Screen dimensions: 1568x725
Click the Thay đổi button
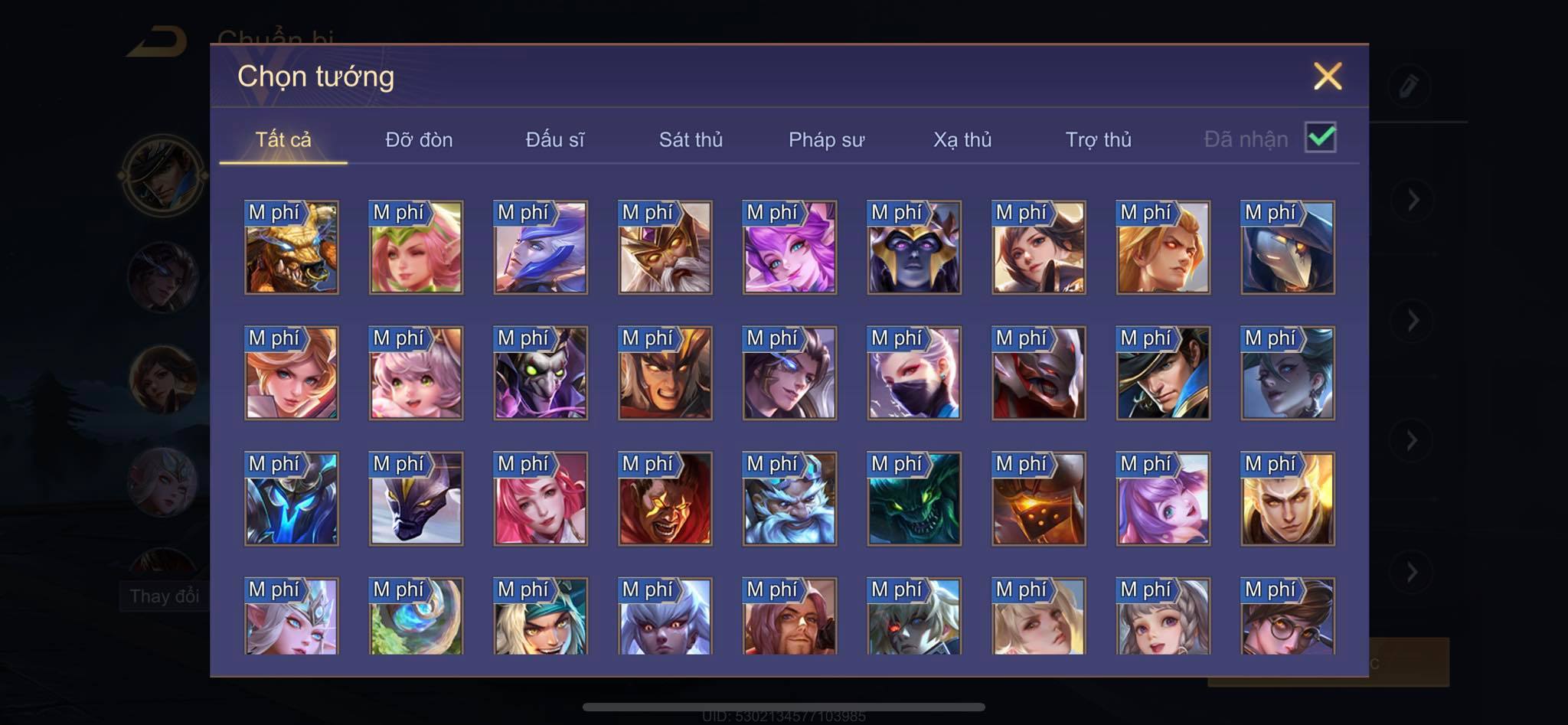pos(164,596)
